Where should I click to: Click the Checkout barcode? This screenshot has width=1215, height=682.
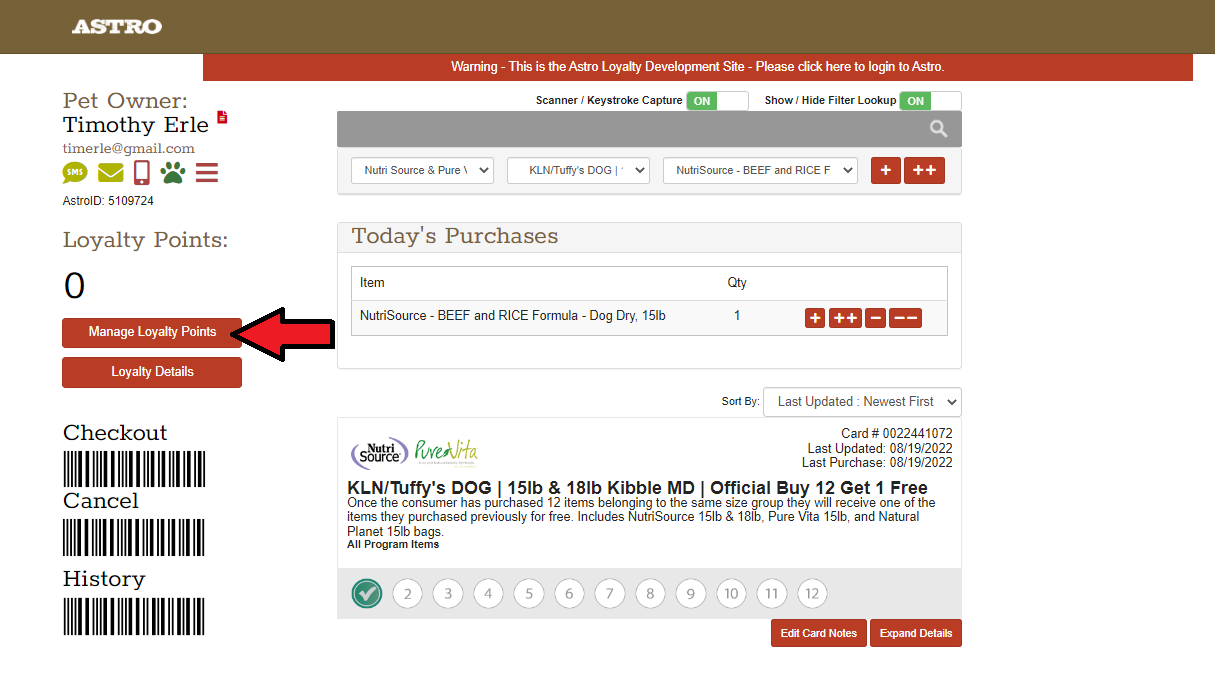tap(134, 468)
